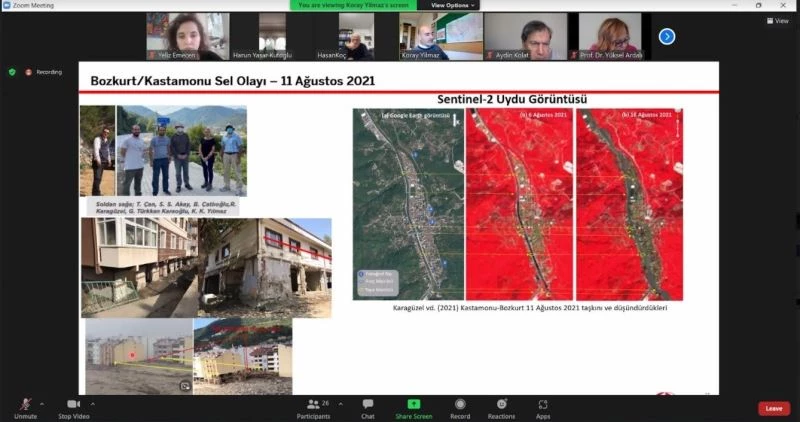Open the Apps panel

click(543, 407)
